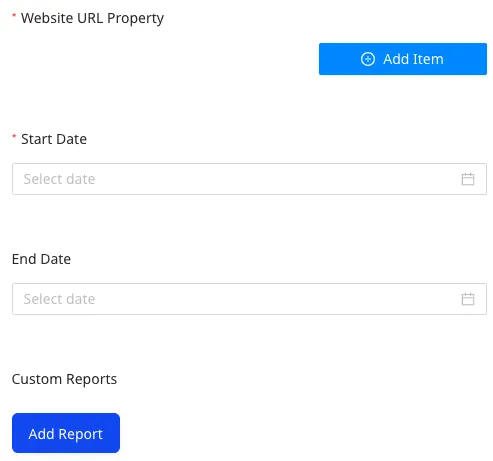
Task: Click the plus circle icon in Add Item
Action: tap(368, 59)
